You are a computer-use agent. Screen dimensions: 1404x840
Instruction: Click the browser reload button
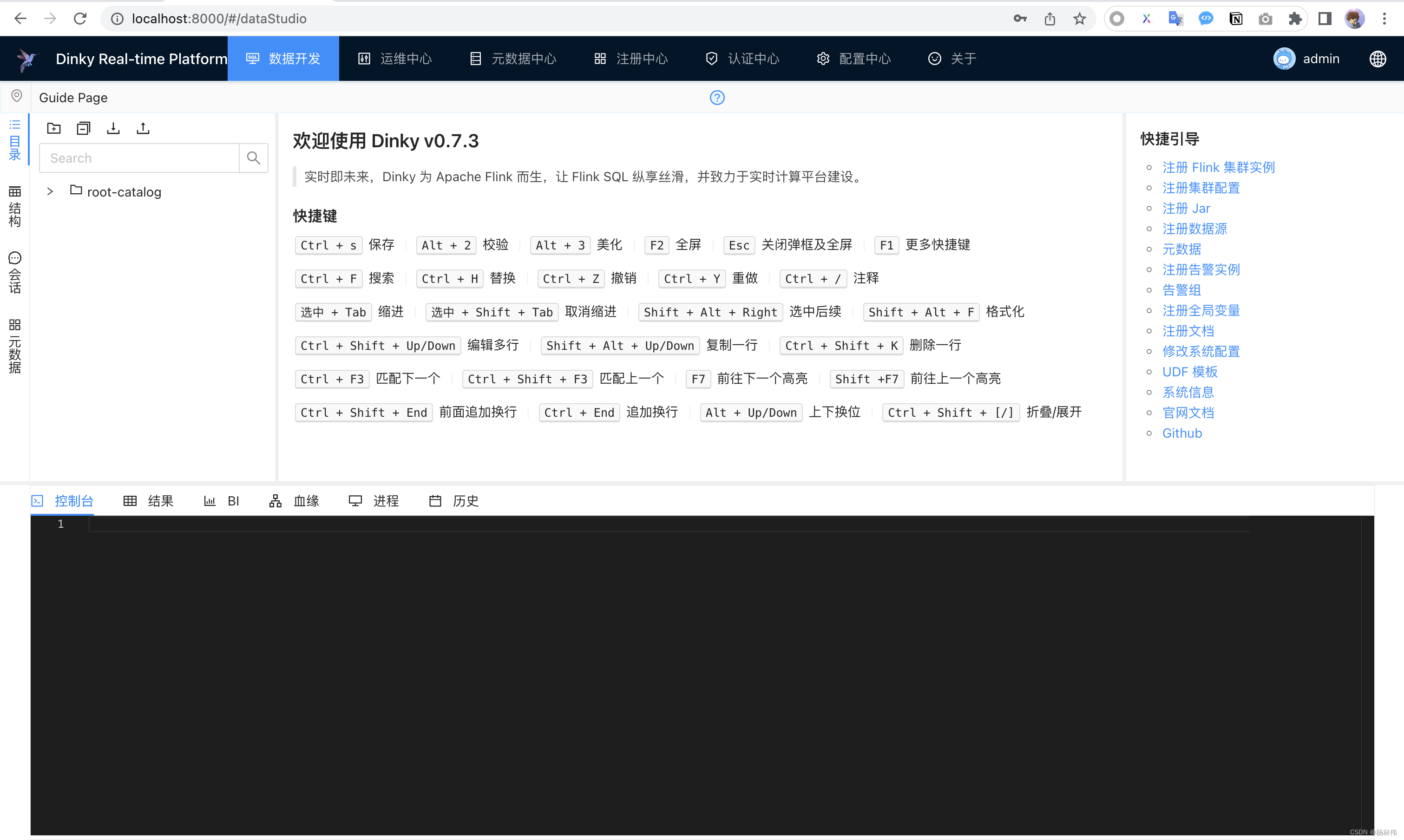coord(80,19)
